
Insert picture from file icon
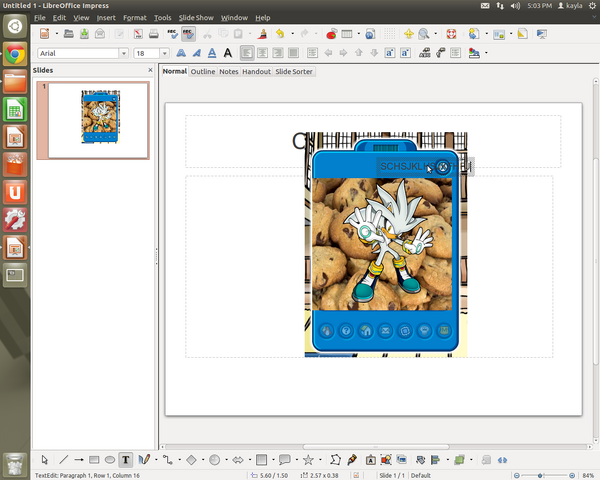click(386, 460)
